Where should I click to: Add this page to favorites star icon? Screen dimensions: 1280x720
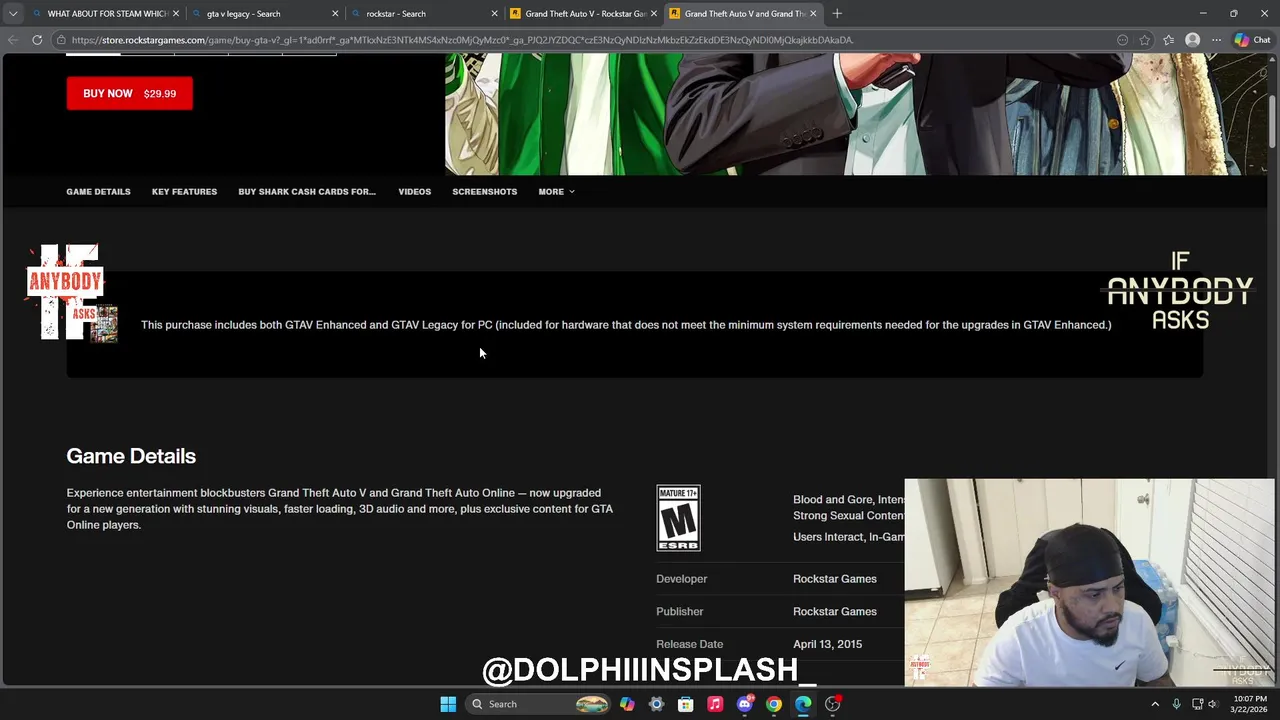click(x=1144, y=40)
